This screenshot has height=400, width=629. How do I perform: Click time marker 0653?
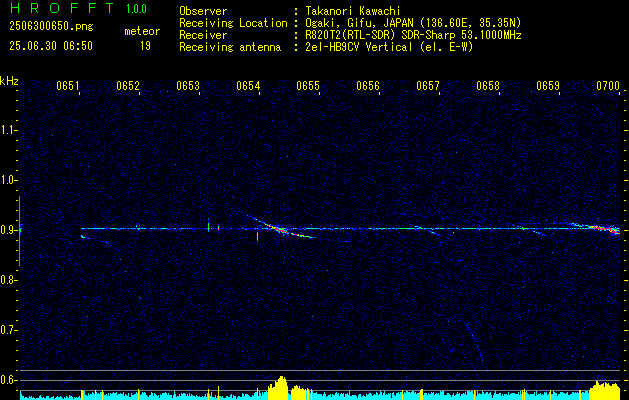click(188, 86)
